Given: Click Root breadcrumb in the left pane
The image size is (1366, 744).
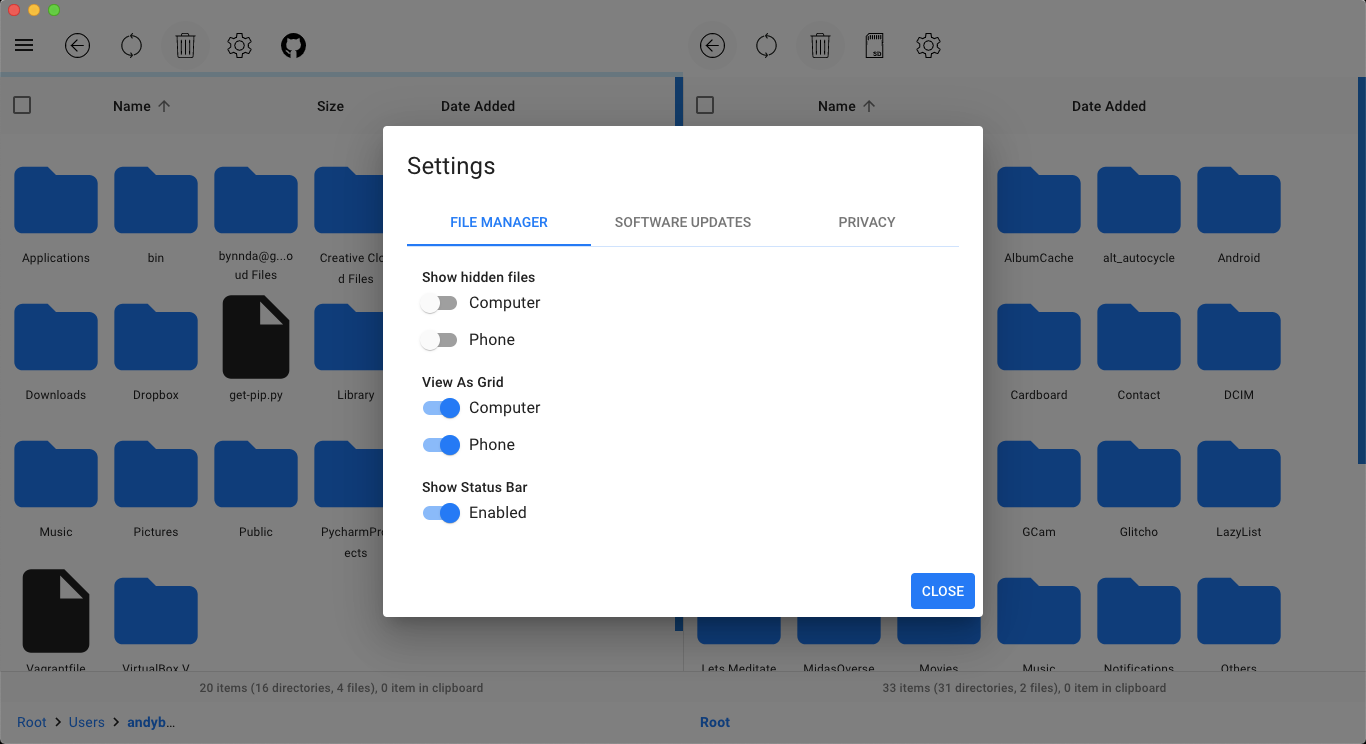Looking at the screenshot, I should [32, 722].
